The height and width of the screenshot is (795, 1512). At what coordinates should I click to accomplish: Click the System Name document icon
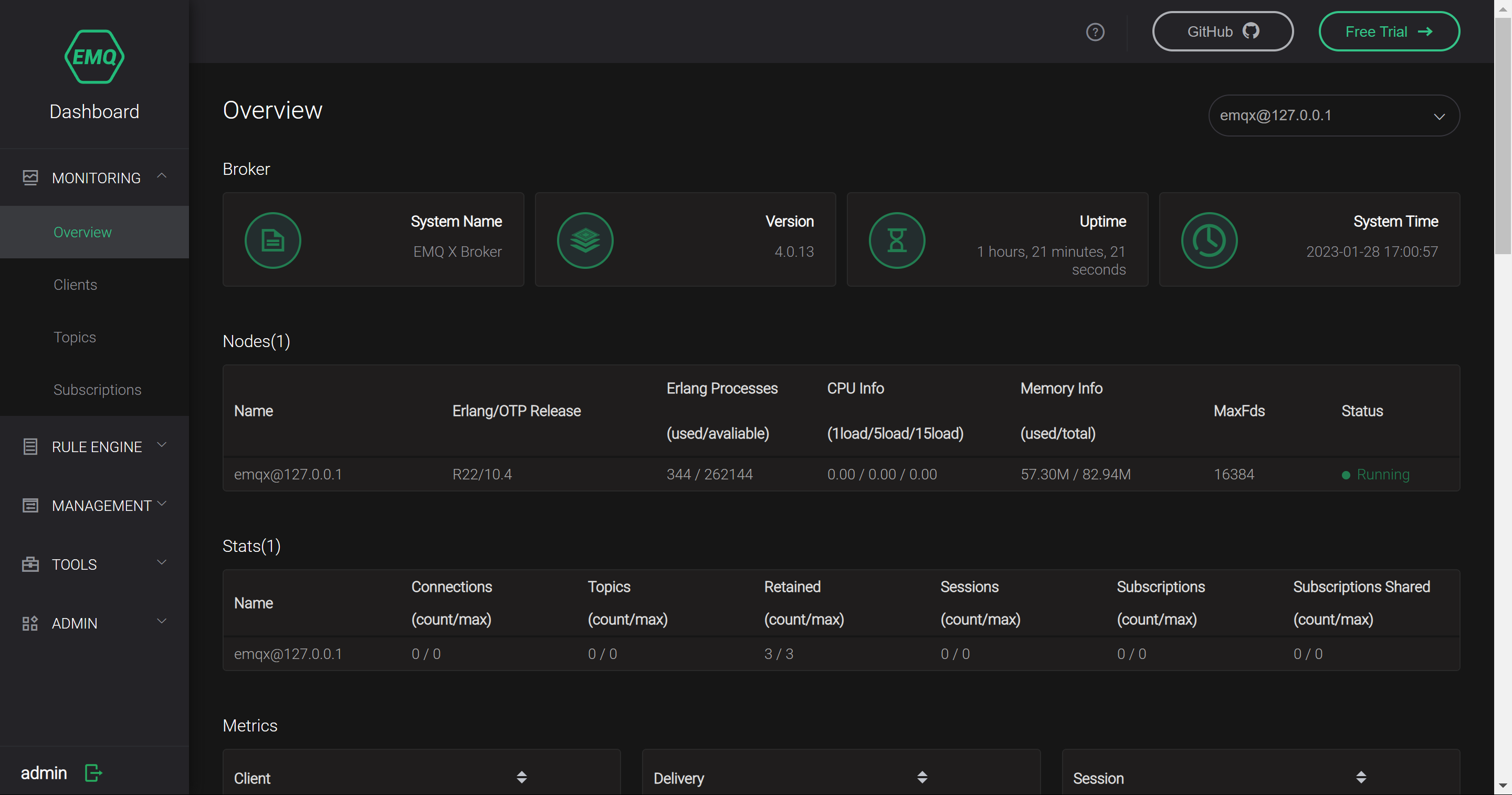click(x=272, y=240)
